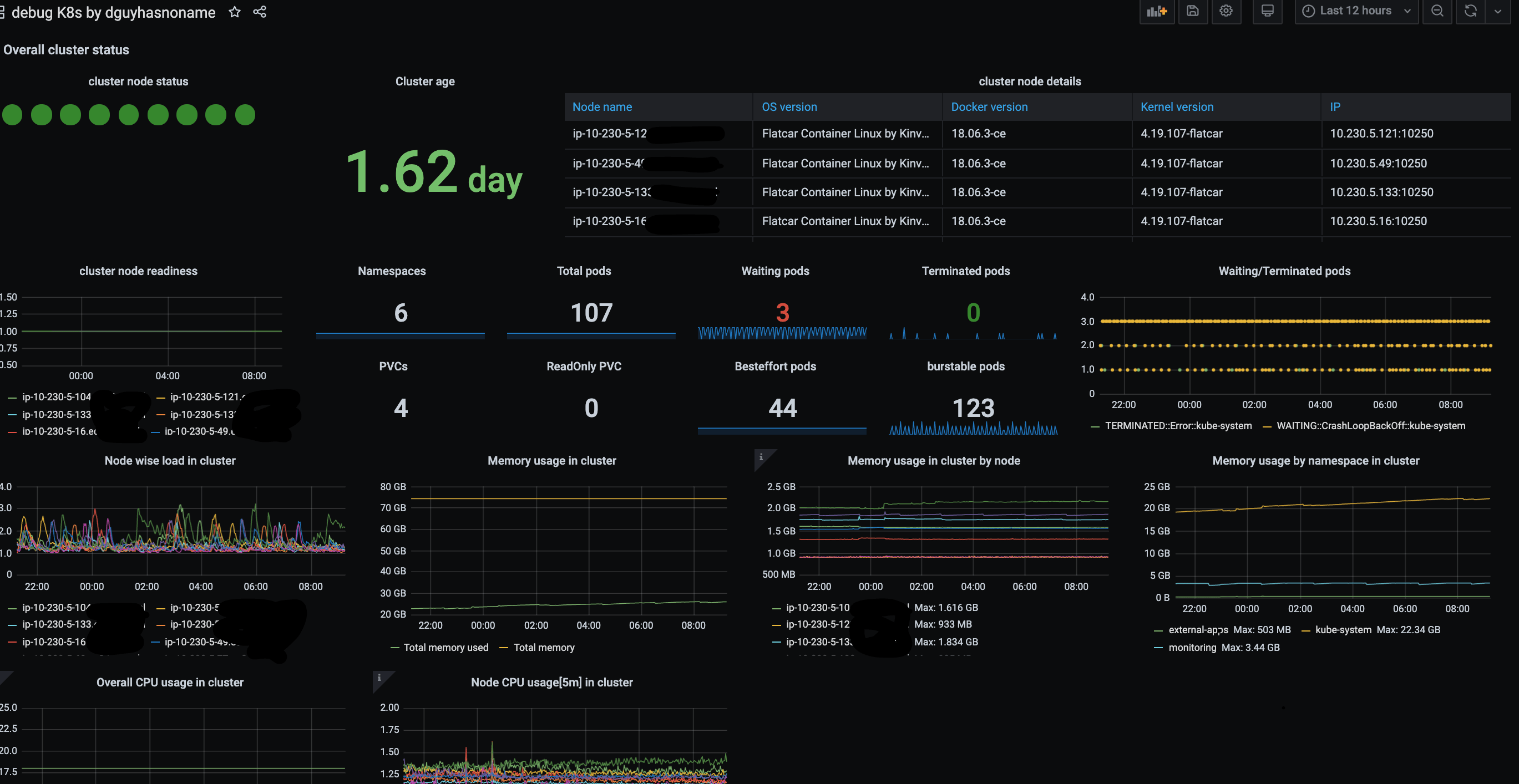The height and width of the screenshot is (784, 1519).
Task: Click the red Waiting pods value 3
Action: click(x=782, y=312)
